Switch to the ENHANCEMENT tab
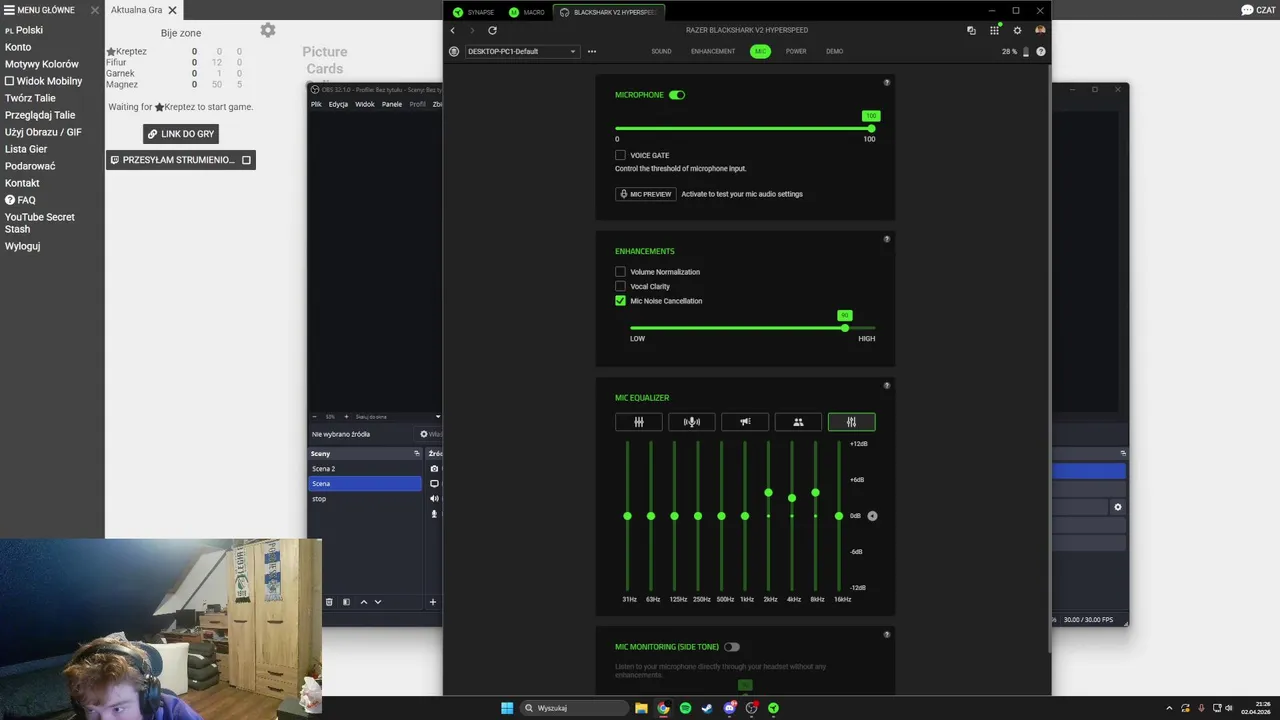The image size is (1280, 720). tap(713, 52)
